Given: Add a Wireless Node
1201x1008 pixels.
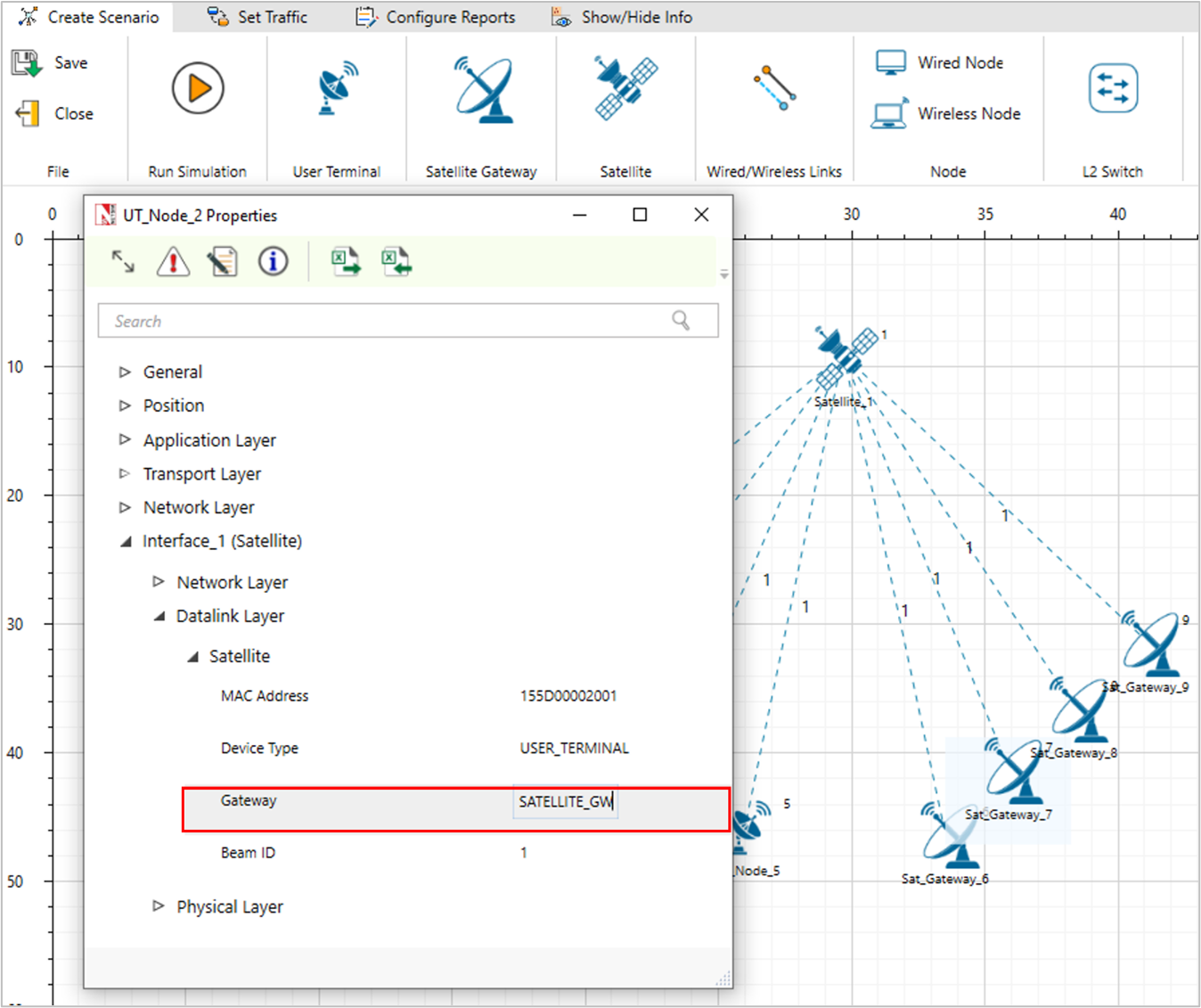Looking at the screenshot, I should [x=947, y=114].
